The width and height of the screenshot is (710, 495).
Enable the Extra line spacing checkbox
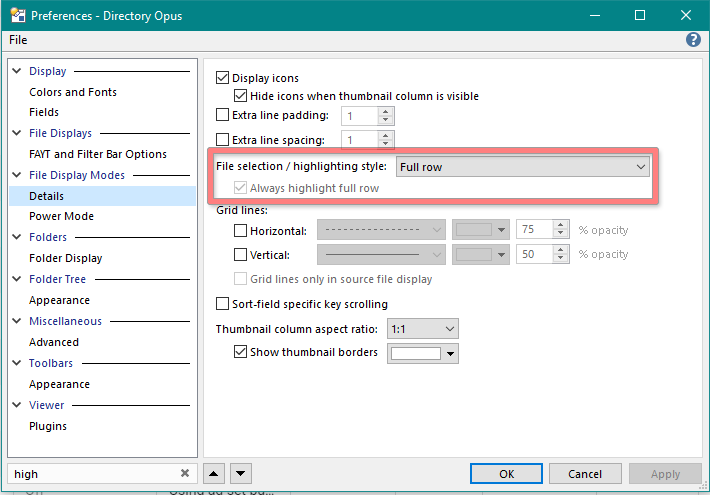coord(223,140)
